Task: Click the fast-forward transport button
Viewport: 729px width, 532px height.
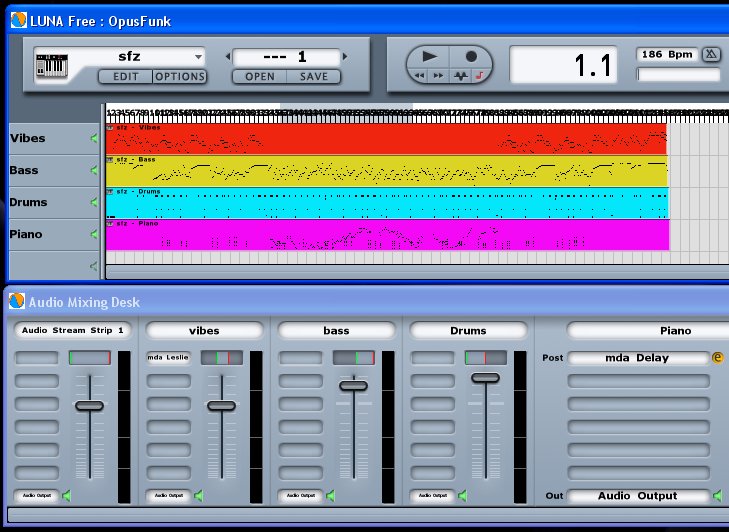Action: pos(438,76)
